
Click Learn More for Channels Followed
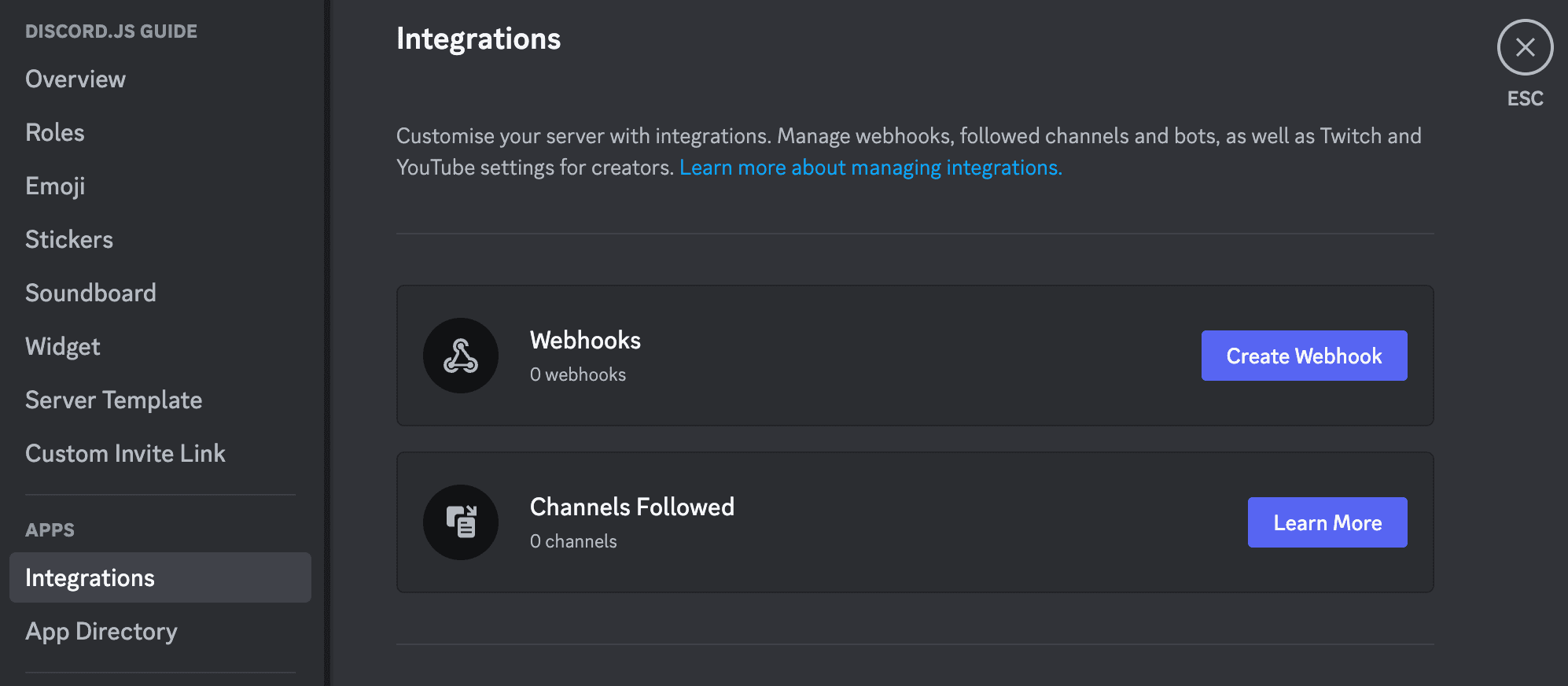(1327, 522)
